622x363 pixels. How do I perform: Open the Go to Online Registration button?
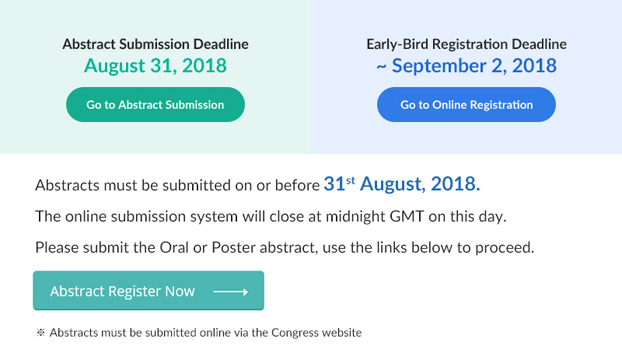pyautogui.click(x=466, y=105)
